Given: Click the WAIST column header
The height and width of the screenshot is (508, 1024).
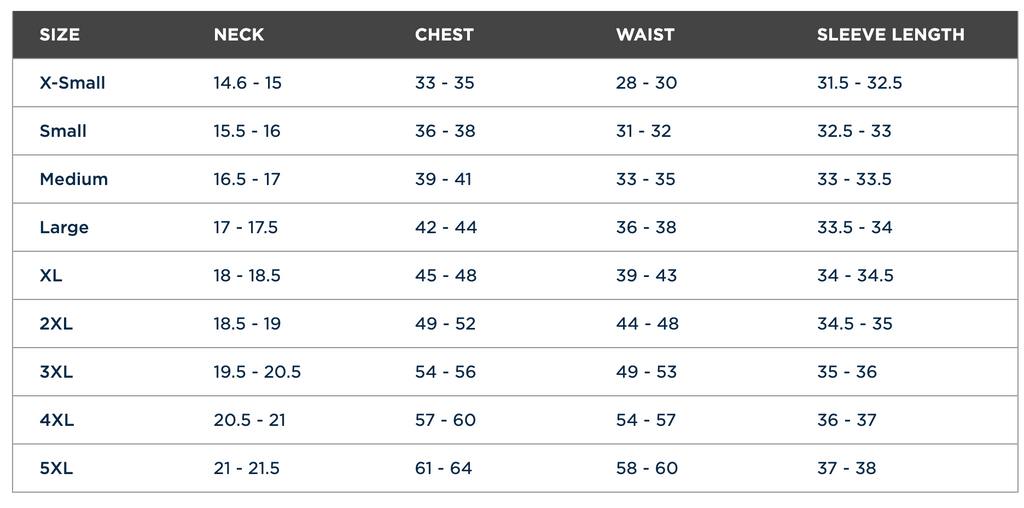Looking at the screenshot, I should click(x=645, y=35).
